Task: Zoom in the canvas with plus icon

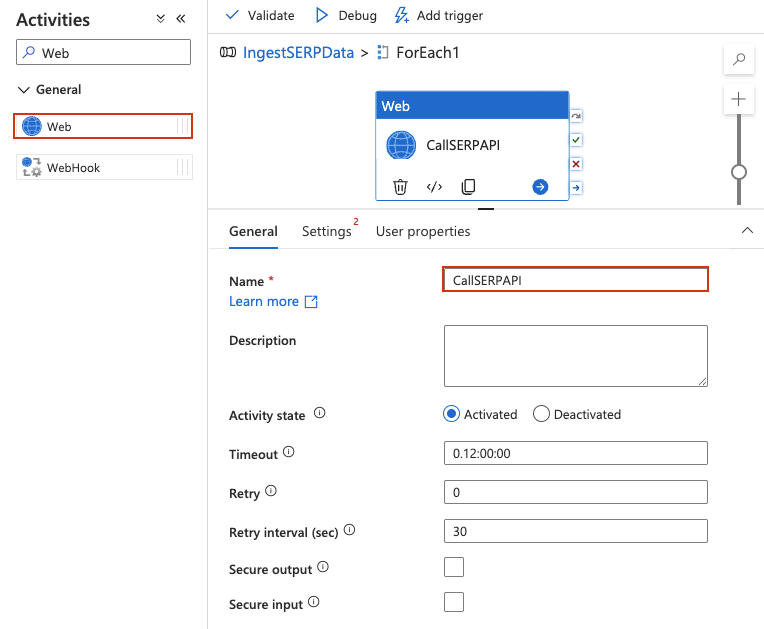Action: (x=739, y=99)
